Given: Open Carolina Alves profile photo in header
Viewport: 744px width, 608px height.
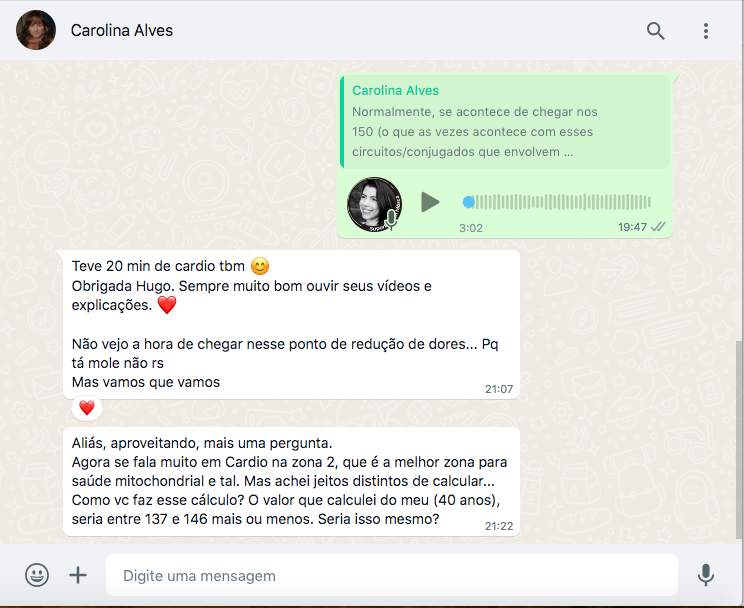Looking at the screenshot, I should 36,30.
